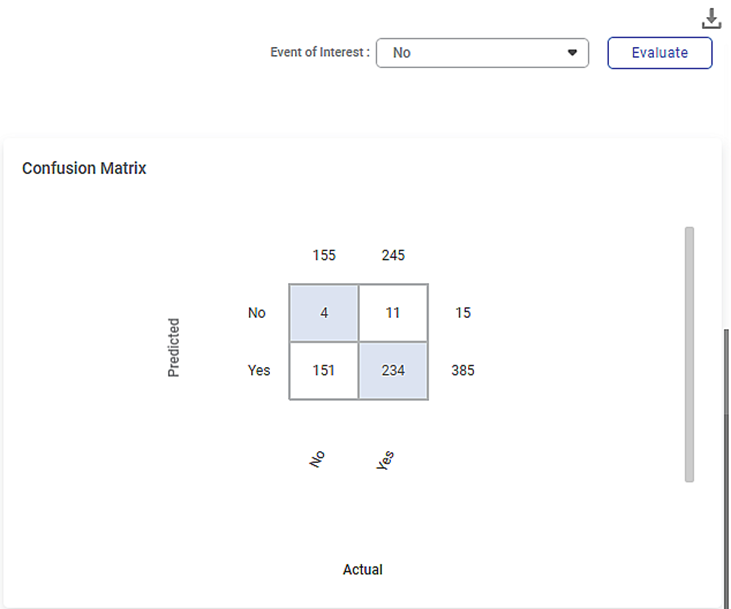
Task: Select the matrix cell showing 4
Action: point(324,312)
